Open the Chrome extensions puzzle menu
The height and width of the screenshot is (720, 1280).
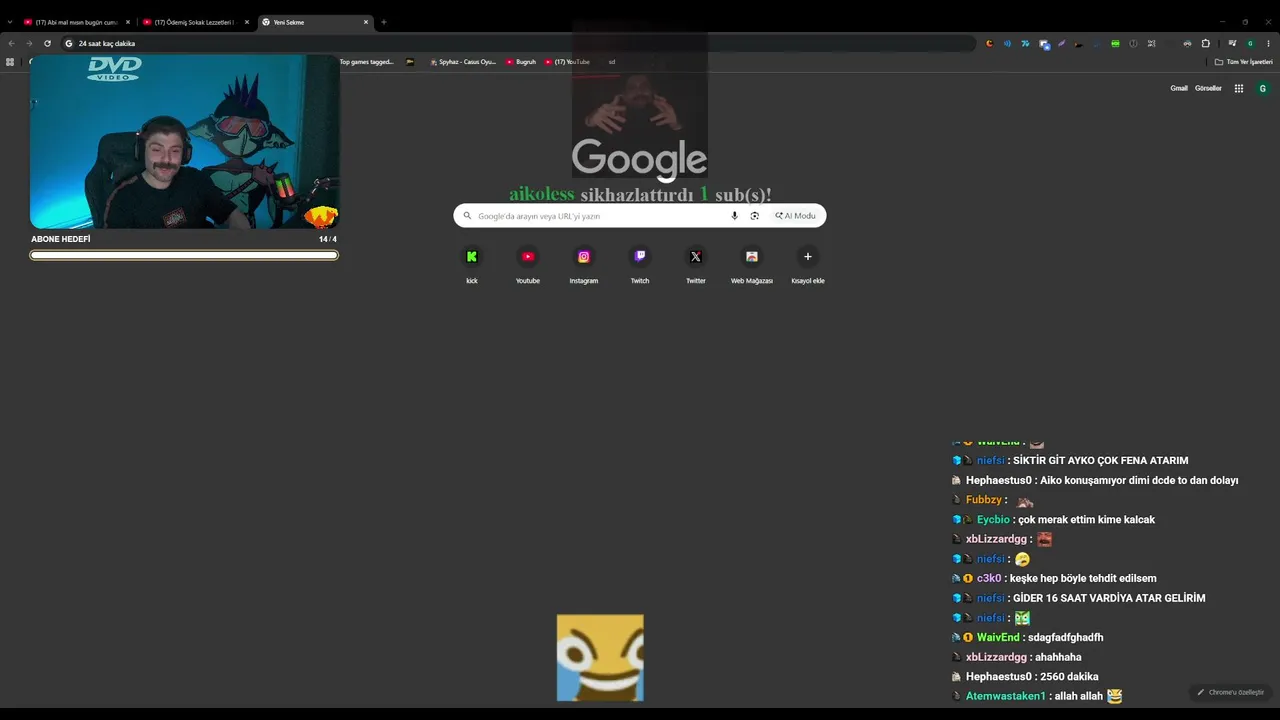[1206, 43]
